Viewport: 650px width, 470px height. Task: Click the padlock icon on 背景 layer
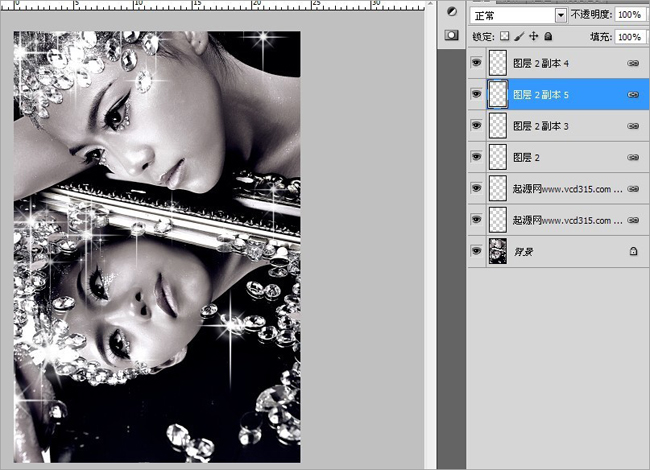pos(633,252)
